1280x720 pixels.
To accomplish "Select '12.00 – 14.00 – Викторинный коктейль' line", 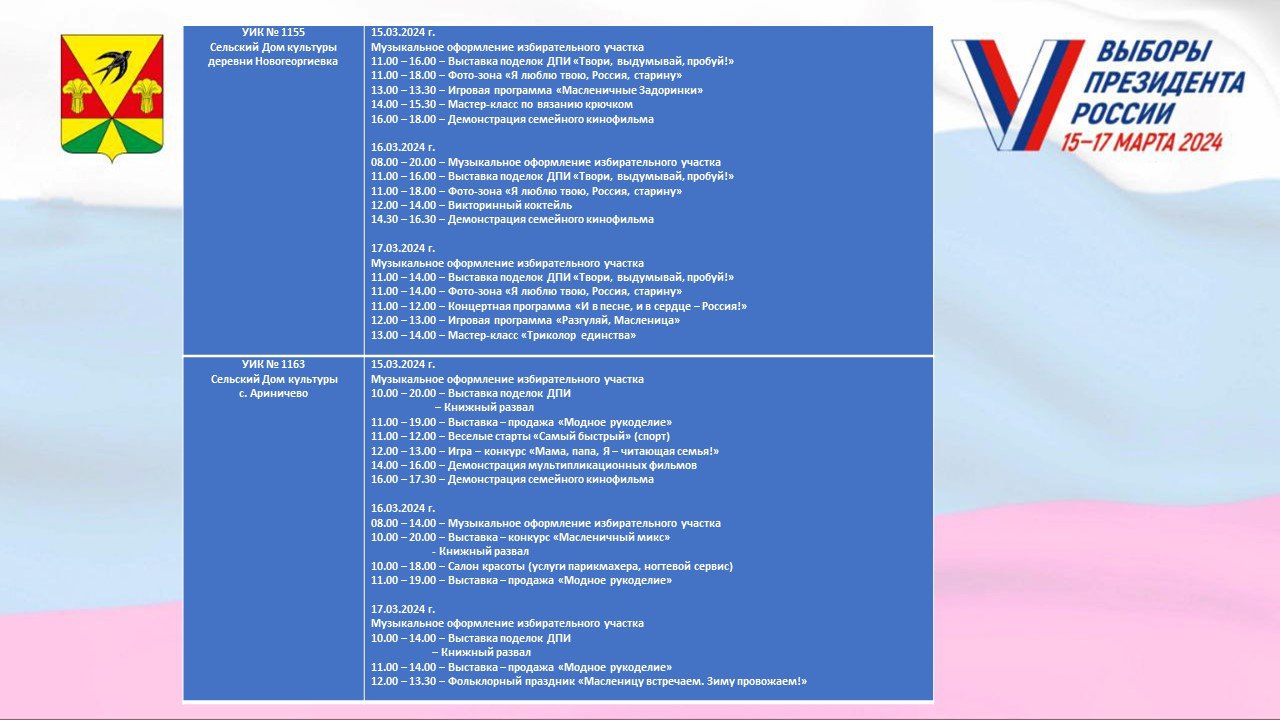I will click(x=472, y=205).
